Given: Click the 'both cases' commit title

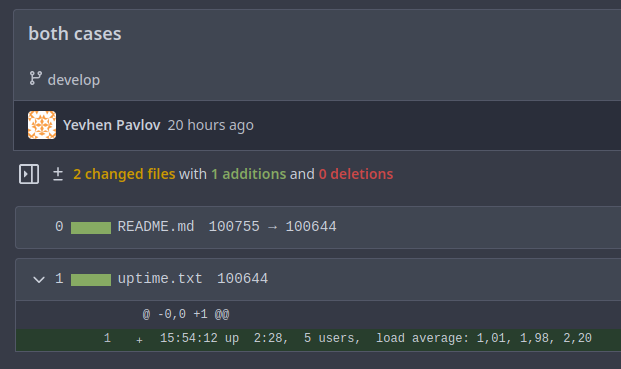Looking at the screenshot, I should 75,34.
